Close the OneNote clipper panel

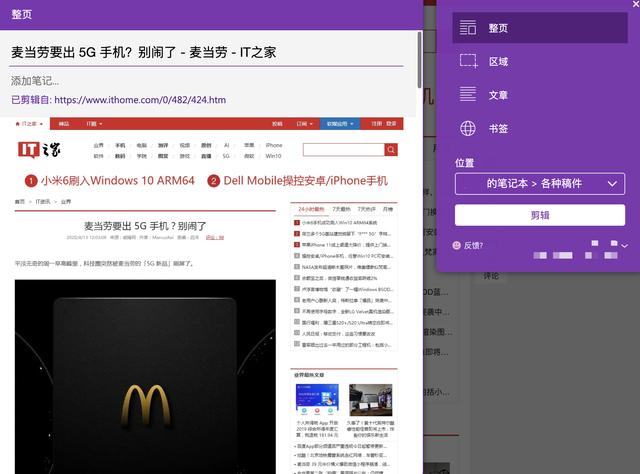[x=636, y=3]
